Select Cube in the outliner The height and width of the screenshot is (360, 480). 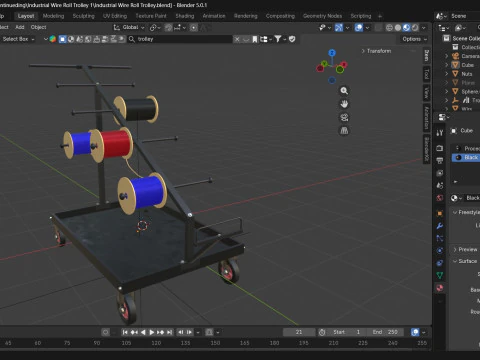point(467,65)
